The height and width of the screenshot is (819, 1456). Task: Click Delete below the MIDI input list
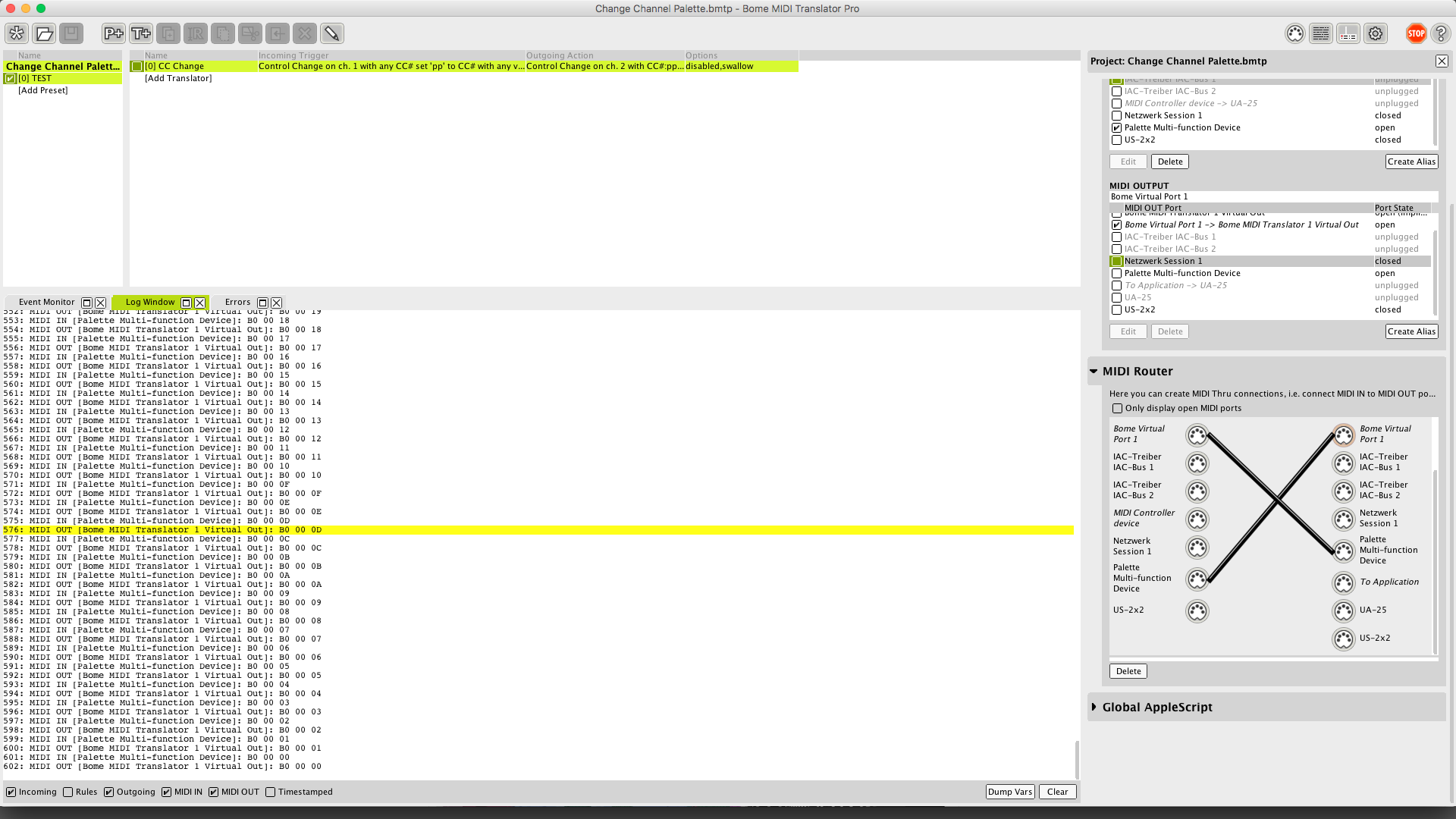coord(1170,162)
